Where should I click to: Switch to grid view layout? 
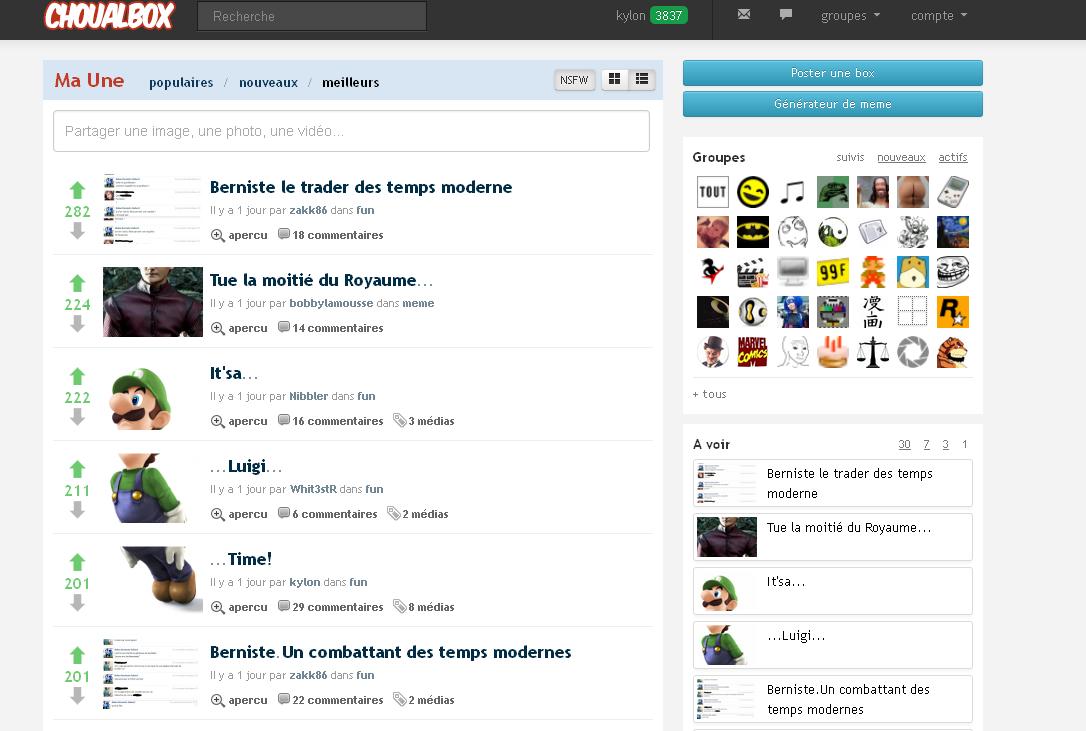(614, 80)
